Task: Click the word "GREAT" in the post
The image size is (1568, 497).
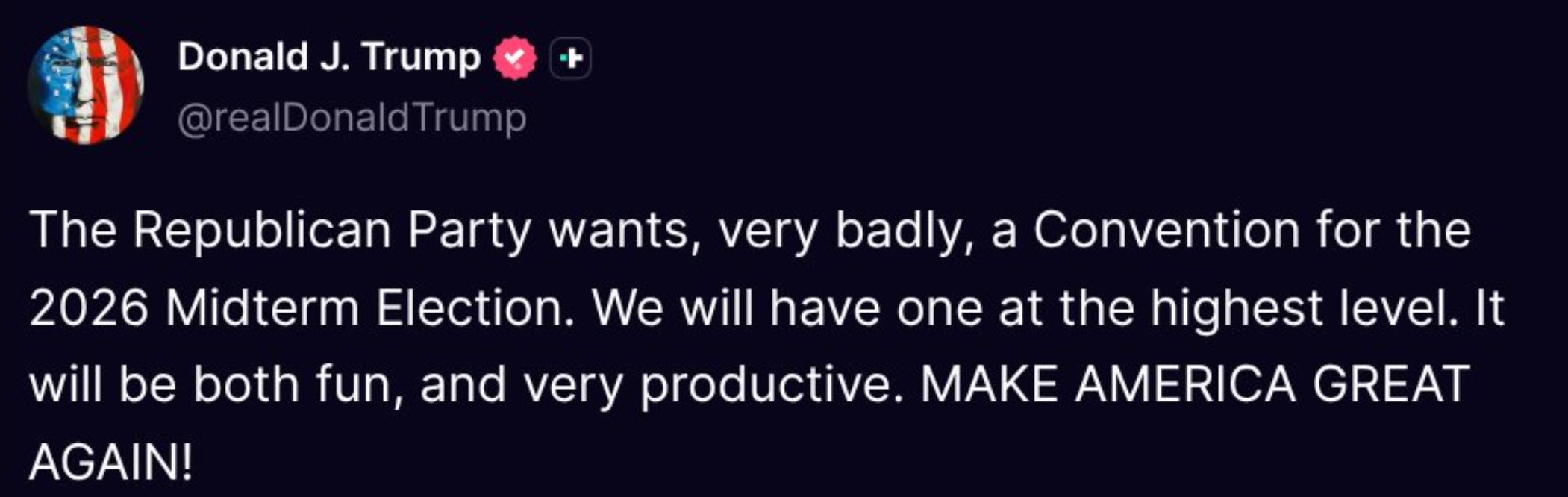Action: [x=1390, y=385]
